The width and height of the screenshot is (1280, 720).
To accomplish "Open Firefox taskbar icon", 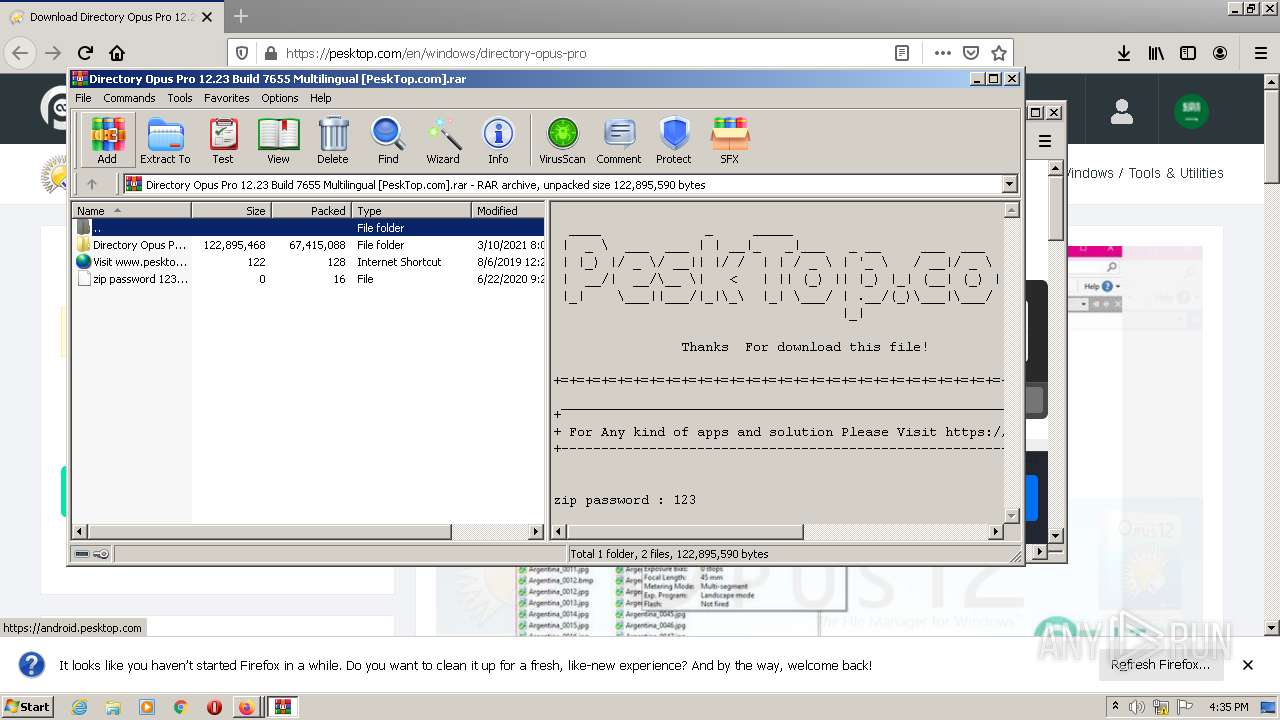I will tap(246, 707).
